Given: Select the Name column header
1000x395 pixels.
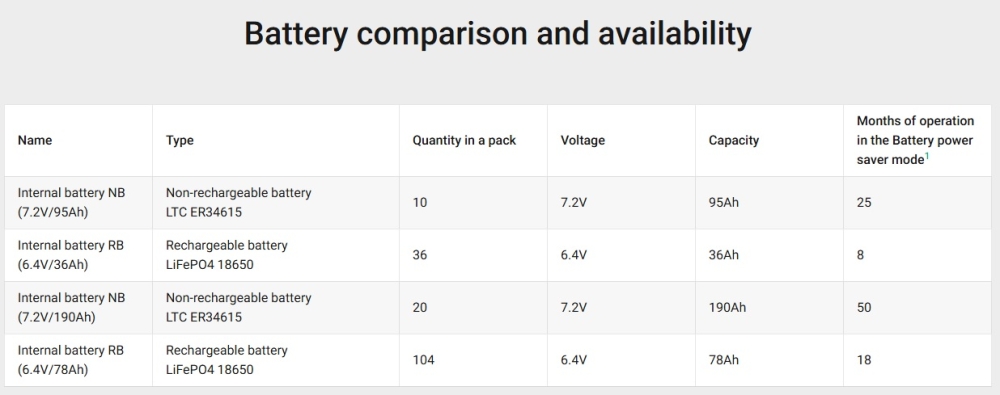Looking at the screenshot, I should pyautogui.click(x=35, y=140).
